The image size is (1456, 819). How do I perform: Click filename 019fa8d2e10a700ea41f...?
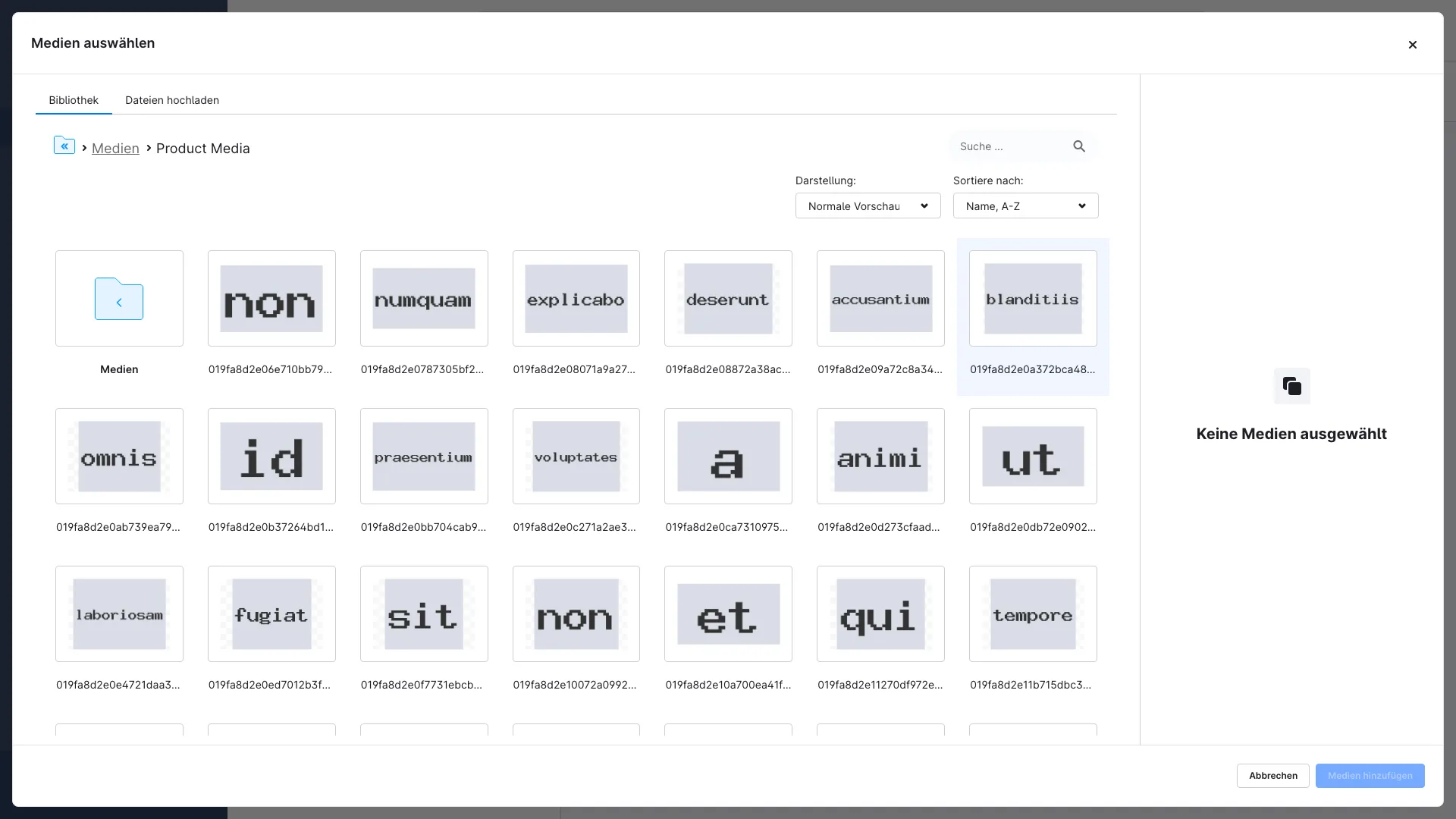728,685
